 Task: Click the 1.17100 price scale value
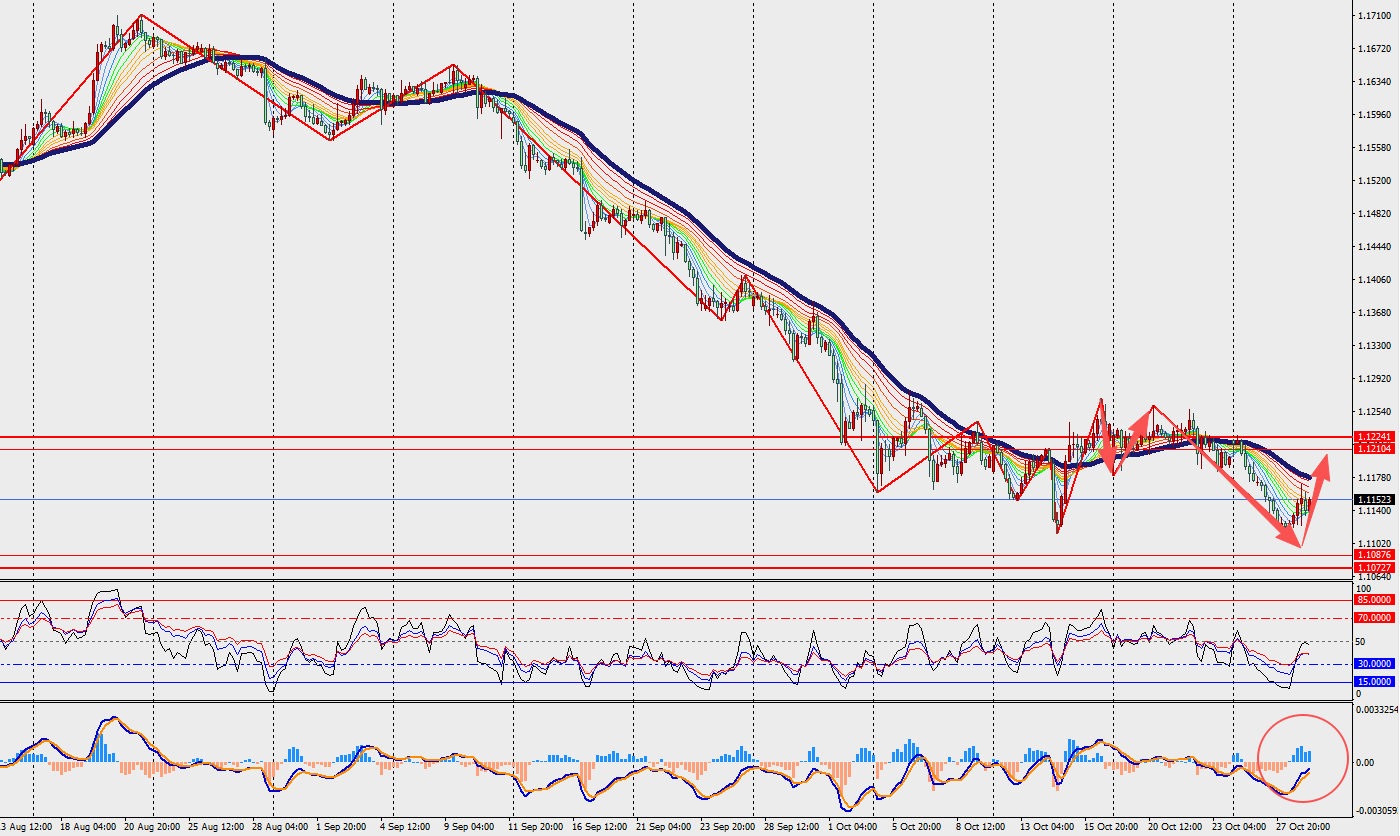pos(1373,16)
